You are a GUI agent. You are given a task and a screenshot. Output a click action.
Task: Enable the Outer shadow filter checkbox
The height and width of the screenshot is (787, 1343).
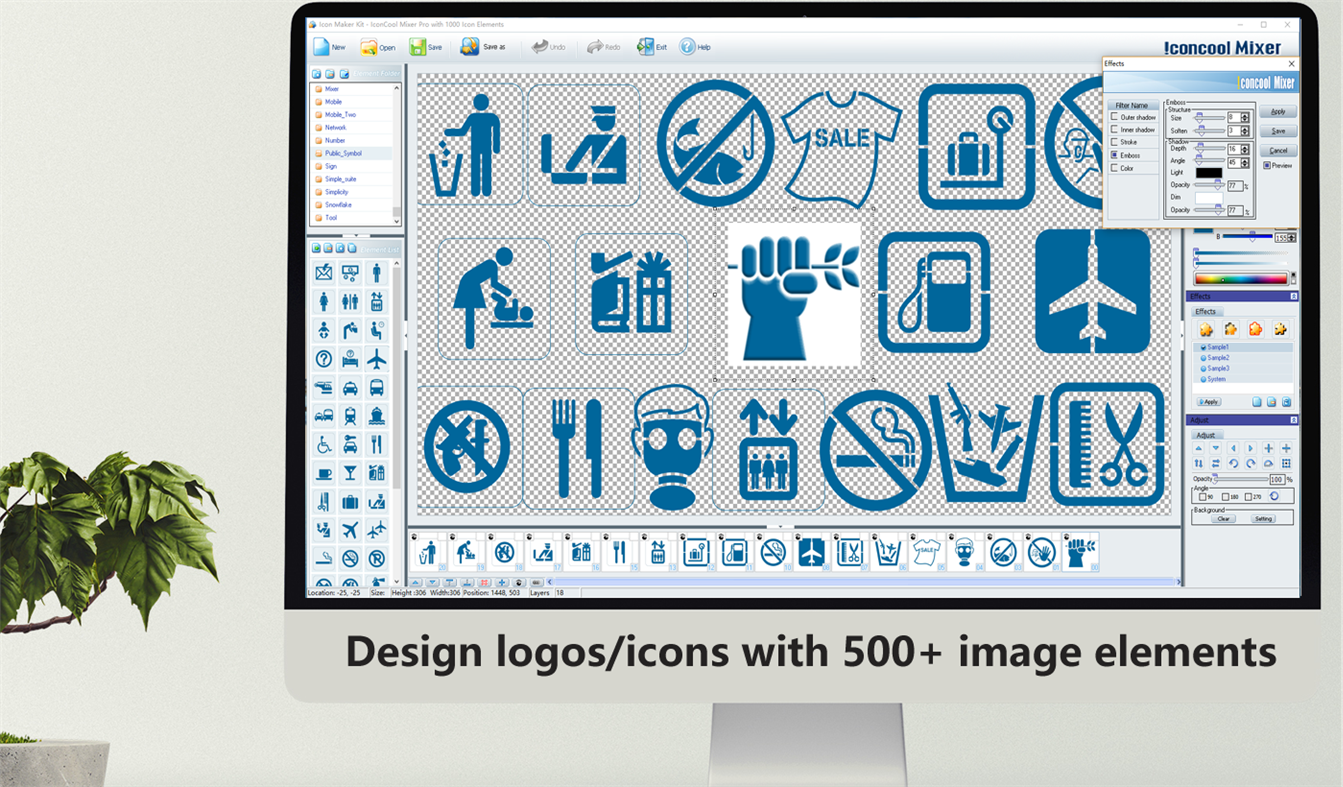pyautogui.click(x=1114, y=117)
